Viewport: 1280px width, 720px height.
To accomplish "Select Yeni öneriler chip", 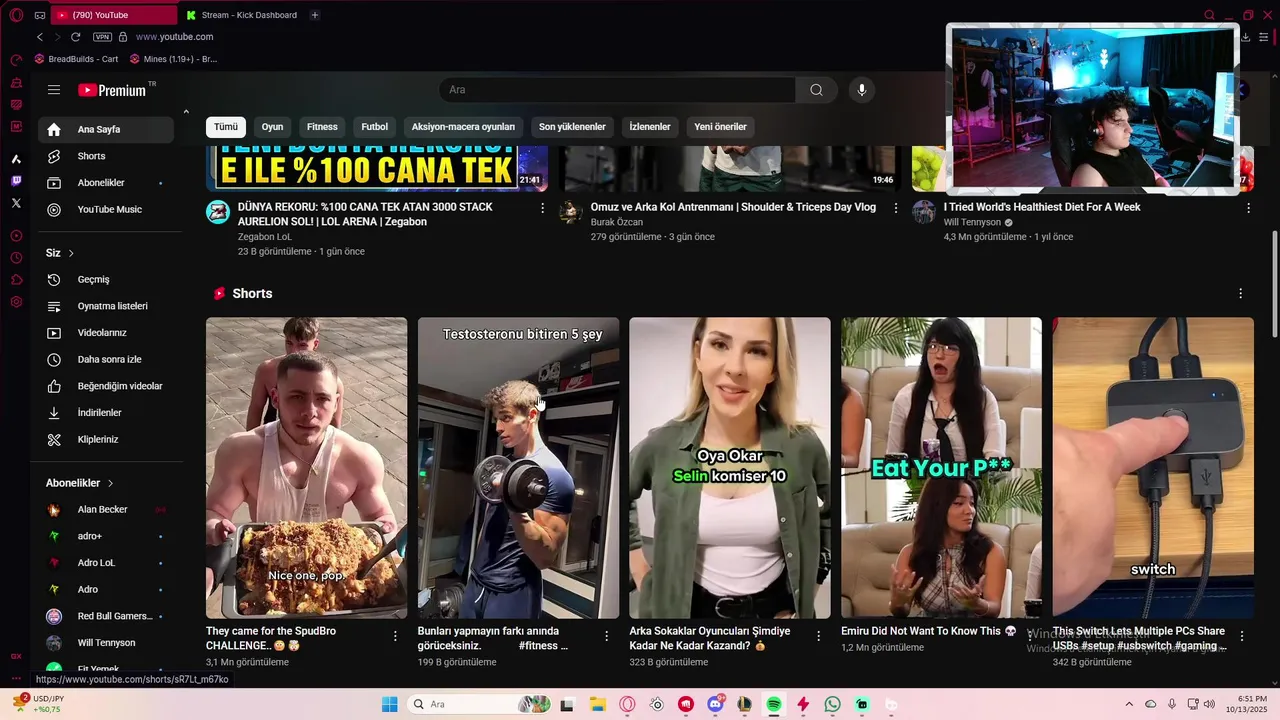I will pos(721,127).
